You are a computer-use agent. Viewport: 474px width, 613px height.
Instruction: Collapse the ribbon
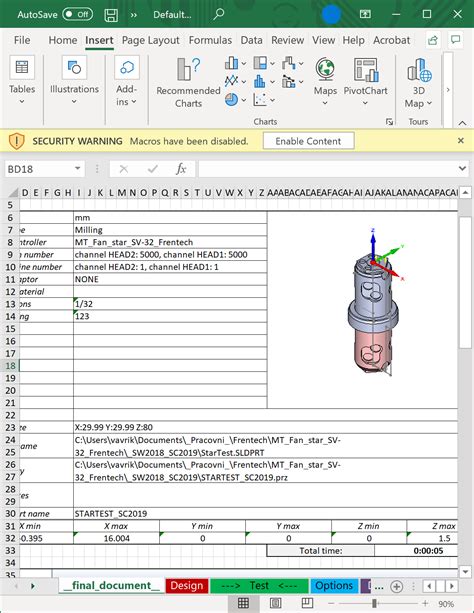point(462,123)
